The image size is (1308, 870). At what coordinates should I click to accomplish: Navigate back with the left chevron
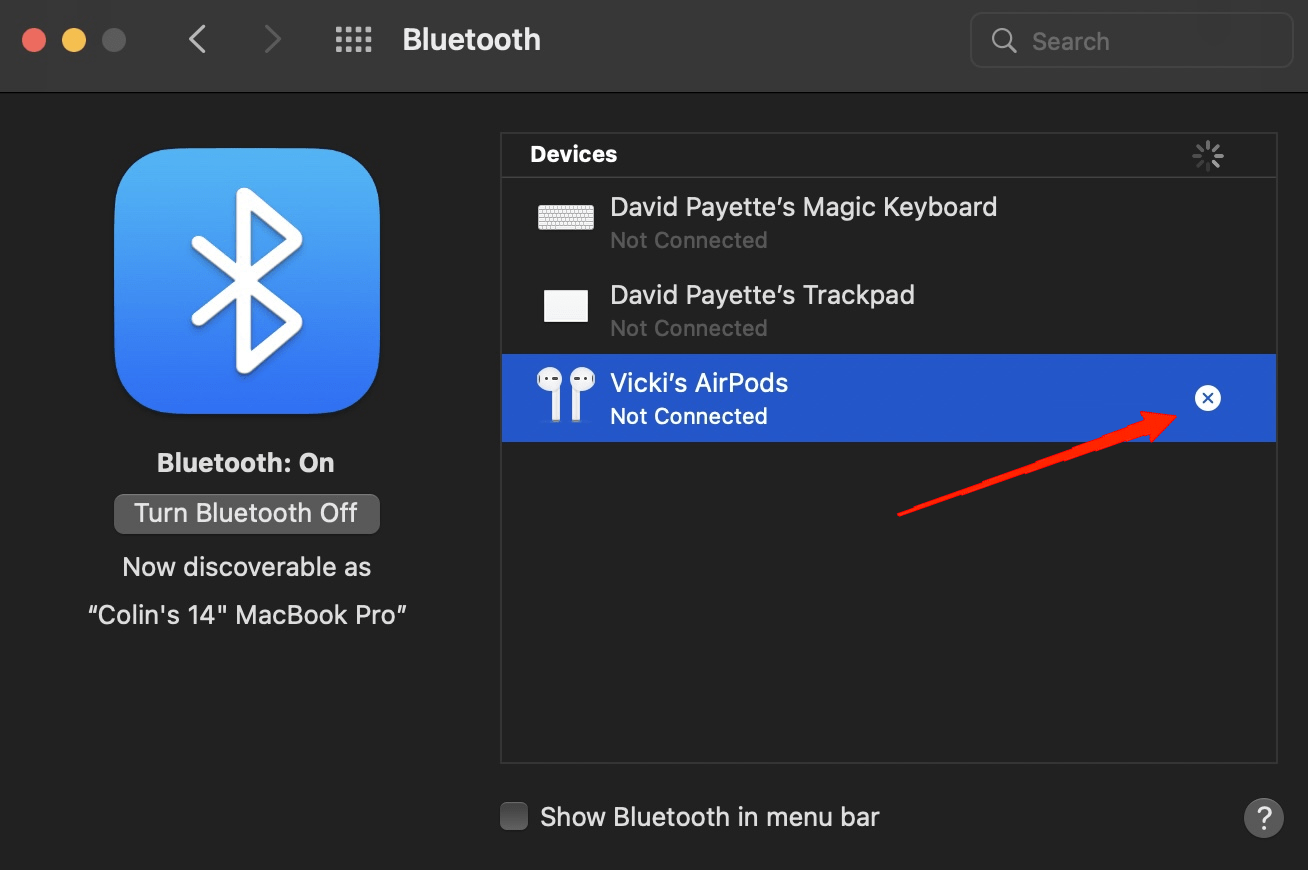point(197,39)
